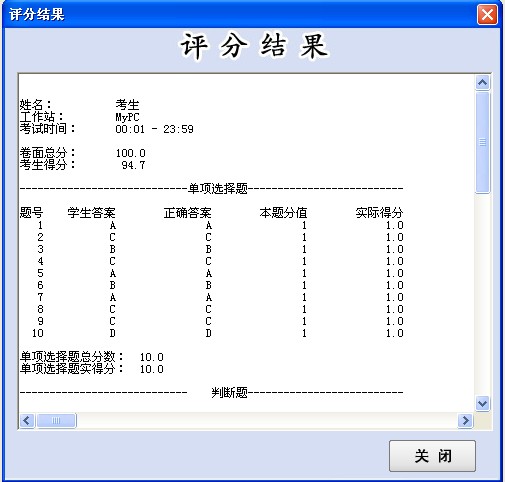Click the 单项选择题 section heading
Image resolution: width=505 pixels, height=482 pixels.
218,189
